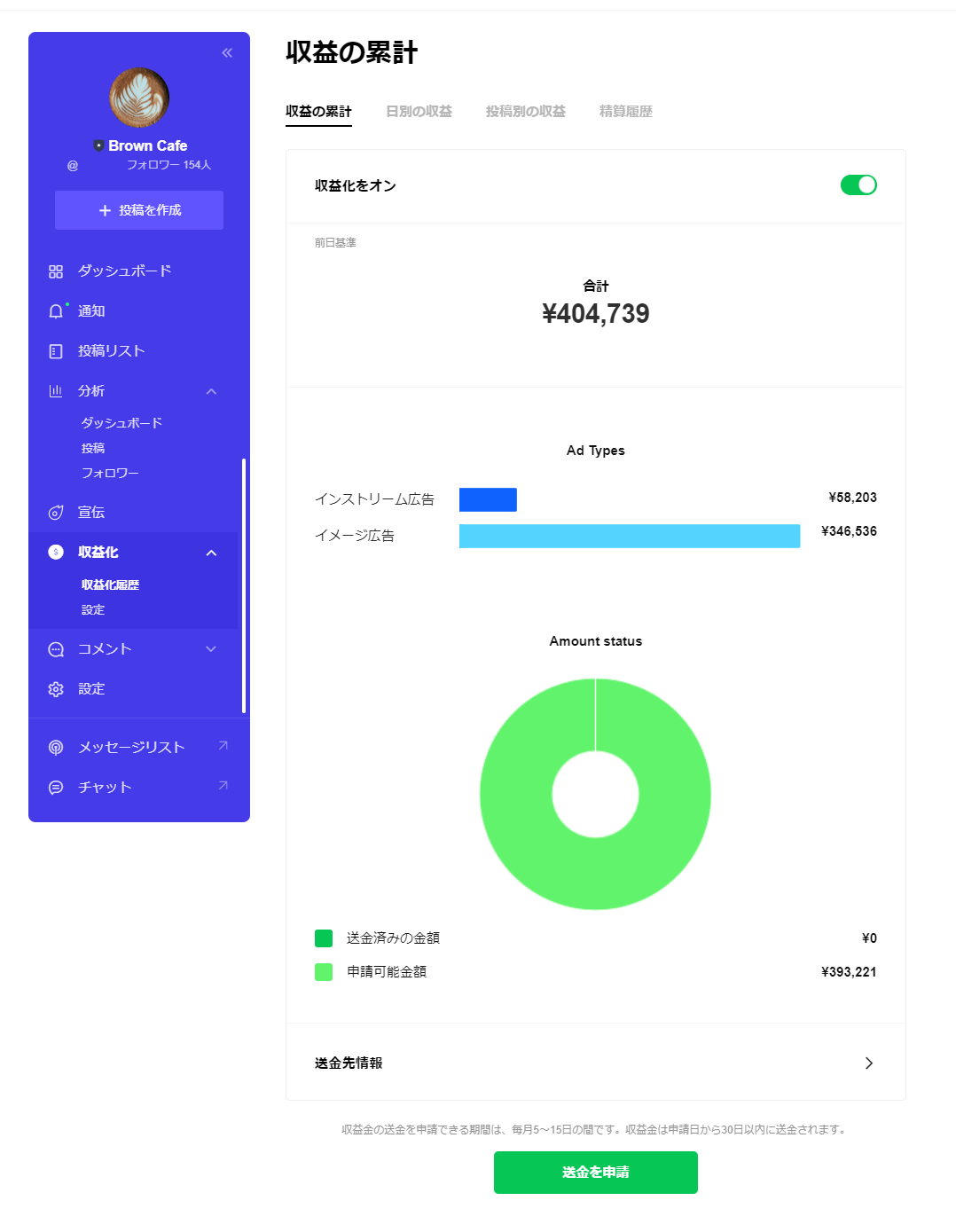This screenshot has width=956, height=1232.
Task: Collapse the 分析 section chevron
Action: pyautogui.click(x=211, y=391)
